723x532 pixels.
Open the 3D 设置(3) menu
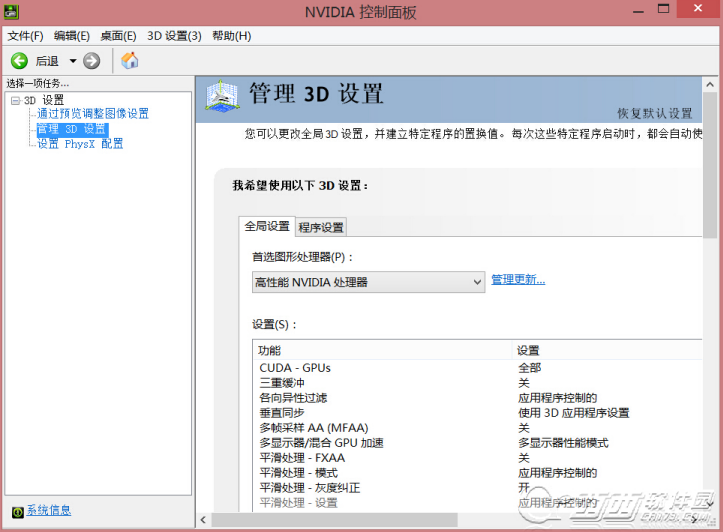174,36
